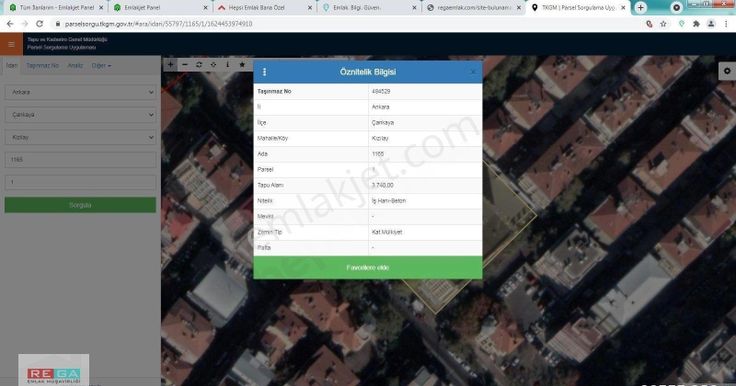Image resolution: width=736 pixels, height=386 pixels.
Task: Click the Favorilere ekle button
Action: click(368, 268)
